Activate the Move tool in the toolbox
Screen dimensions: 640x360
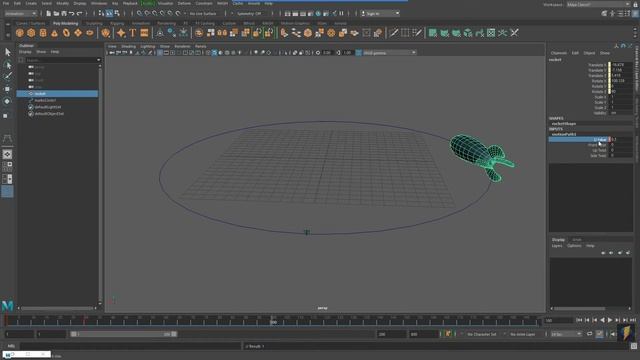(7, 89)
